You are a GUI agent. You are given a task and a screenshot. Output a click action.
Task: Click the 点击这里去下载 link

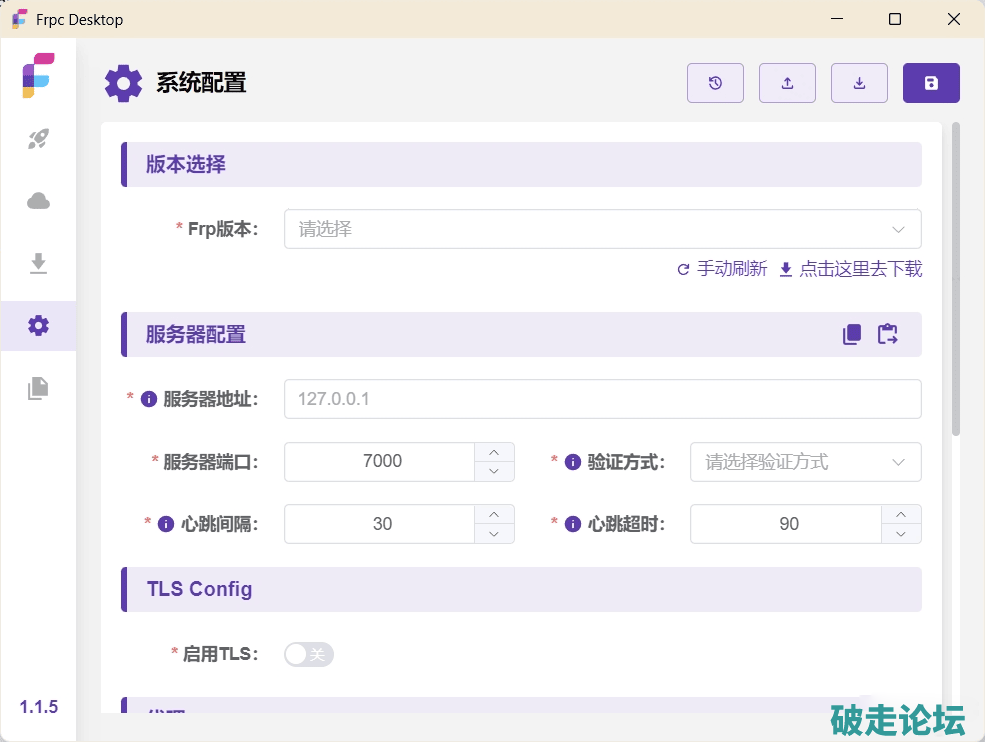[851, 269]
